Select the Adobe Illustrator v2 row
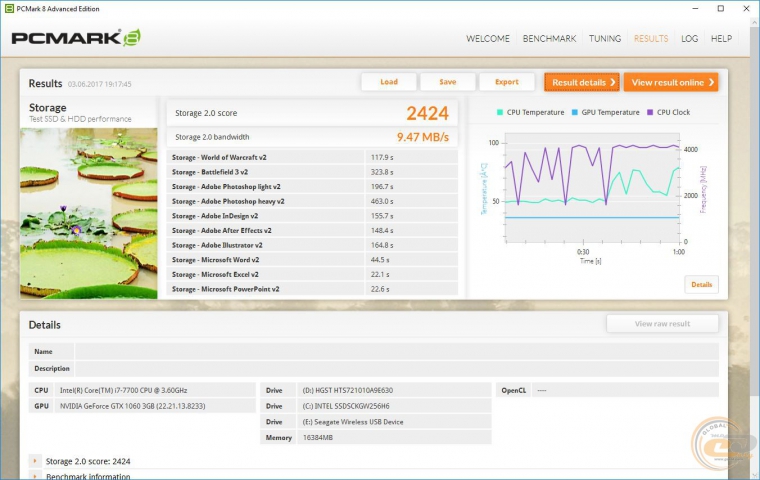Image resolution: width=760 pixels, height=480 pixels. 312,245
